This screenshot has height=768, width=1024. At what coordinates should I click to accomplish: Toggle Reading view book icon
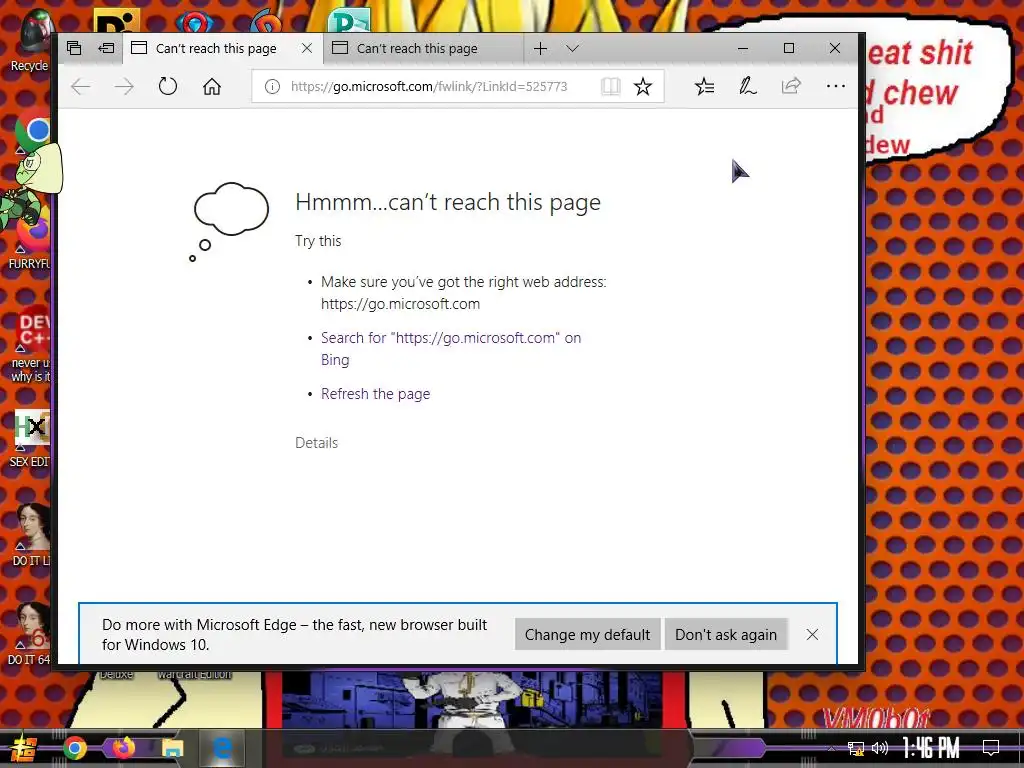[611, 86]
